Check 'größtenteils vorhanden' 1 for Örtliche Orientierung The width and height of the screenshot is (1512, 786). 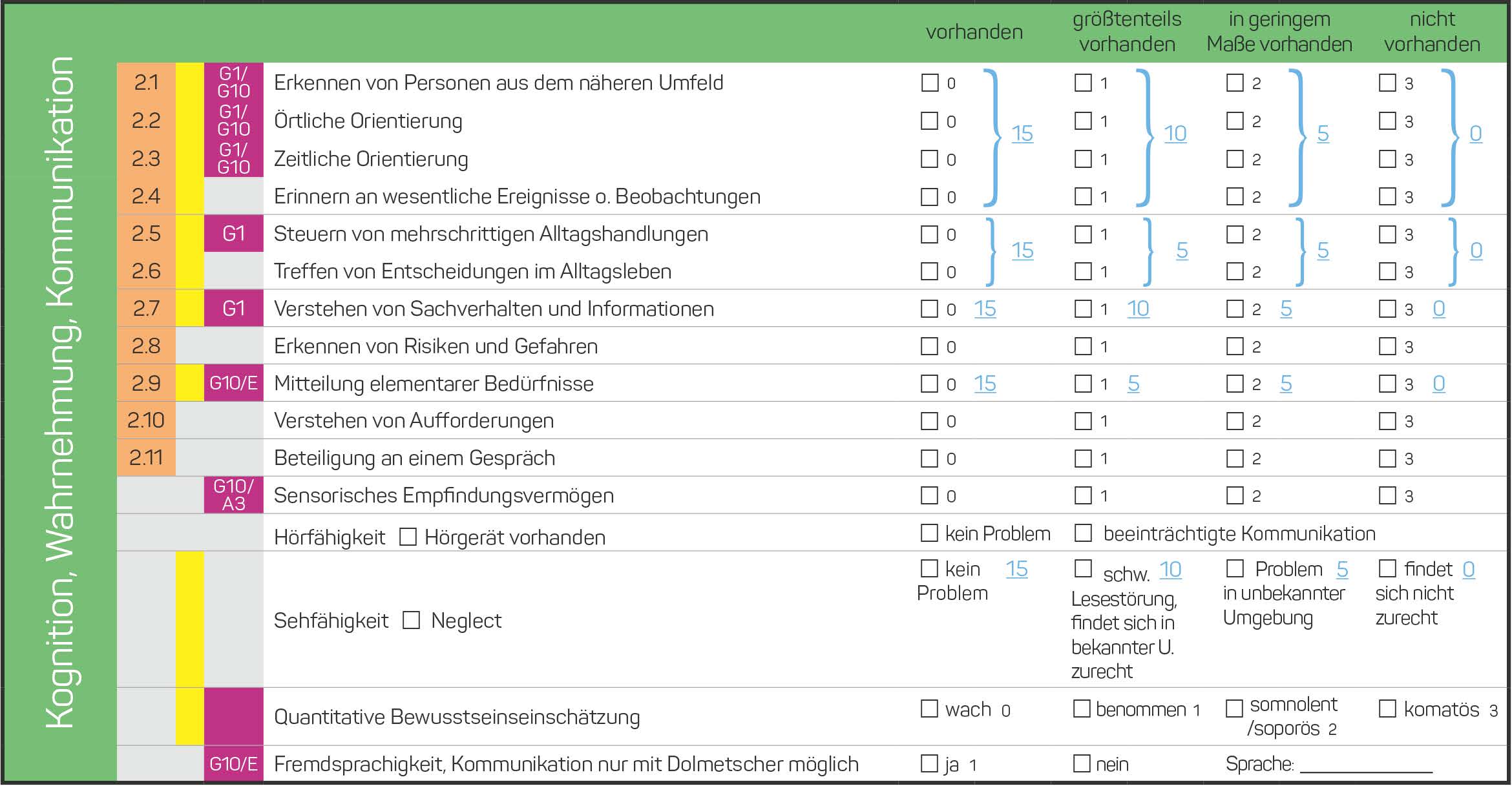pyautogui.click(x=1083, y=121)
